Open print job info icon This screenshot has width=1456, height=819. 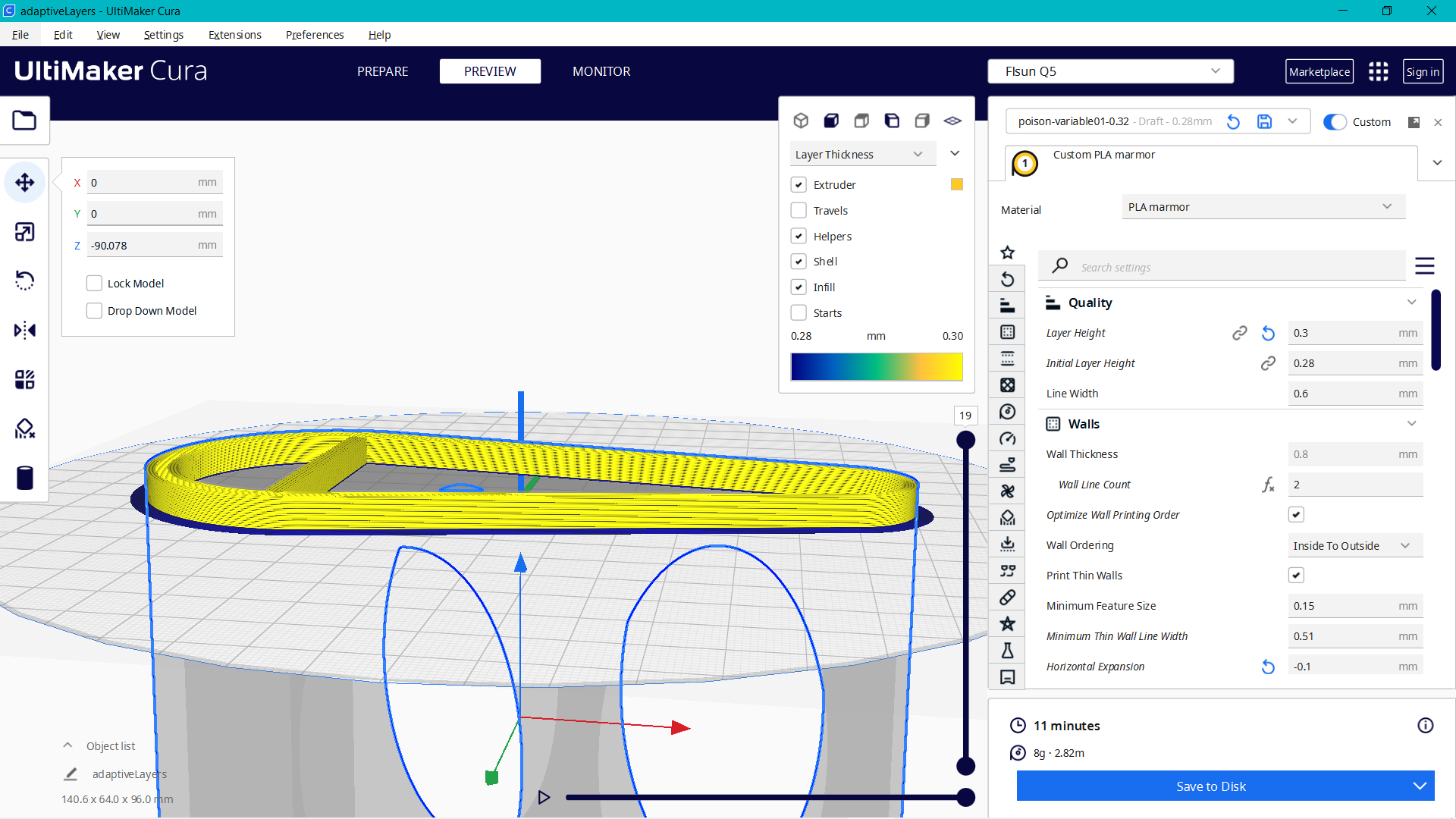coord(1426,726)
